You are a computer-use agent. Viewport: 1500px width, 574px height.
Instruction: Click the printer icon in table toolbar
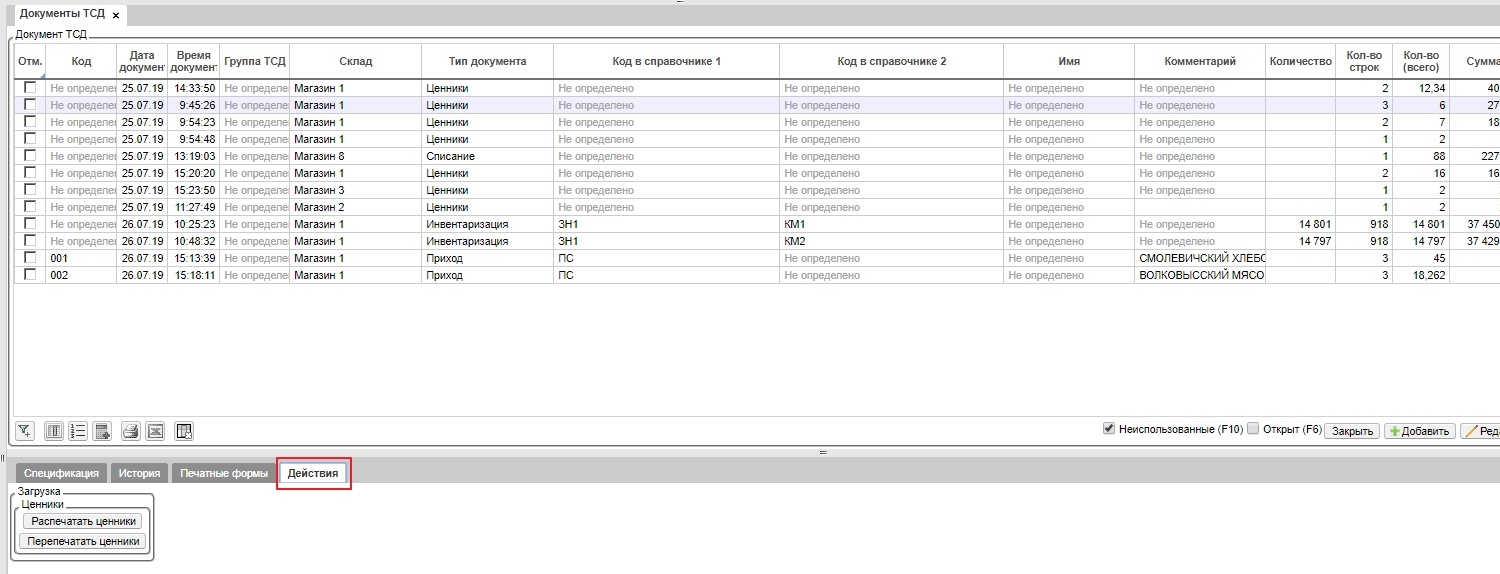pos(130,431)
